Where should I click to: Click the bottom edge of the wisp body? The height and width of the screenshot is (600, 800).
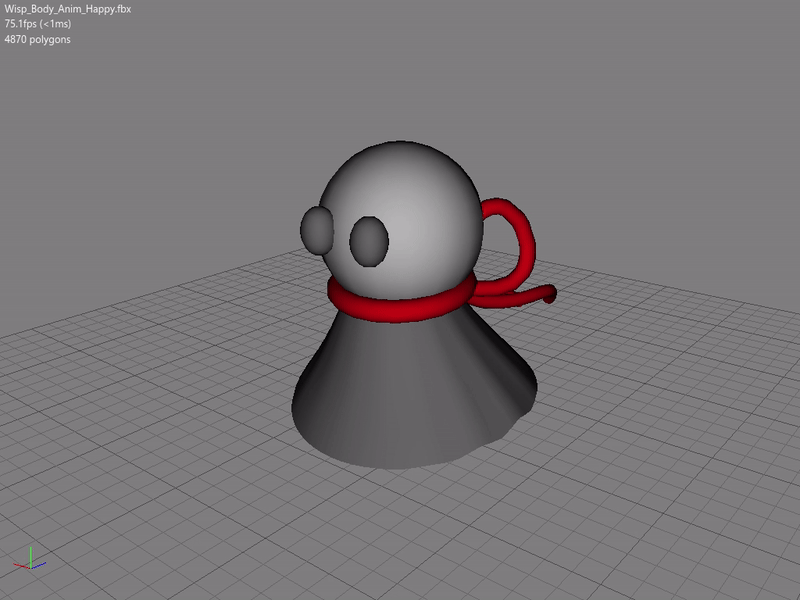(400, 465)
